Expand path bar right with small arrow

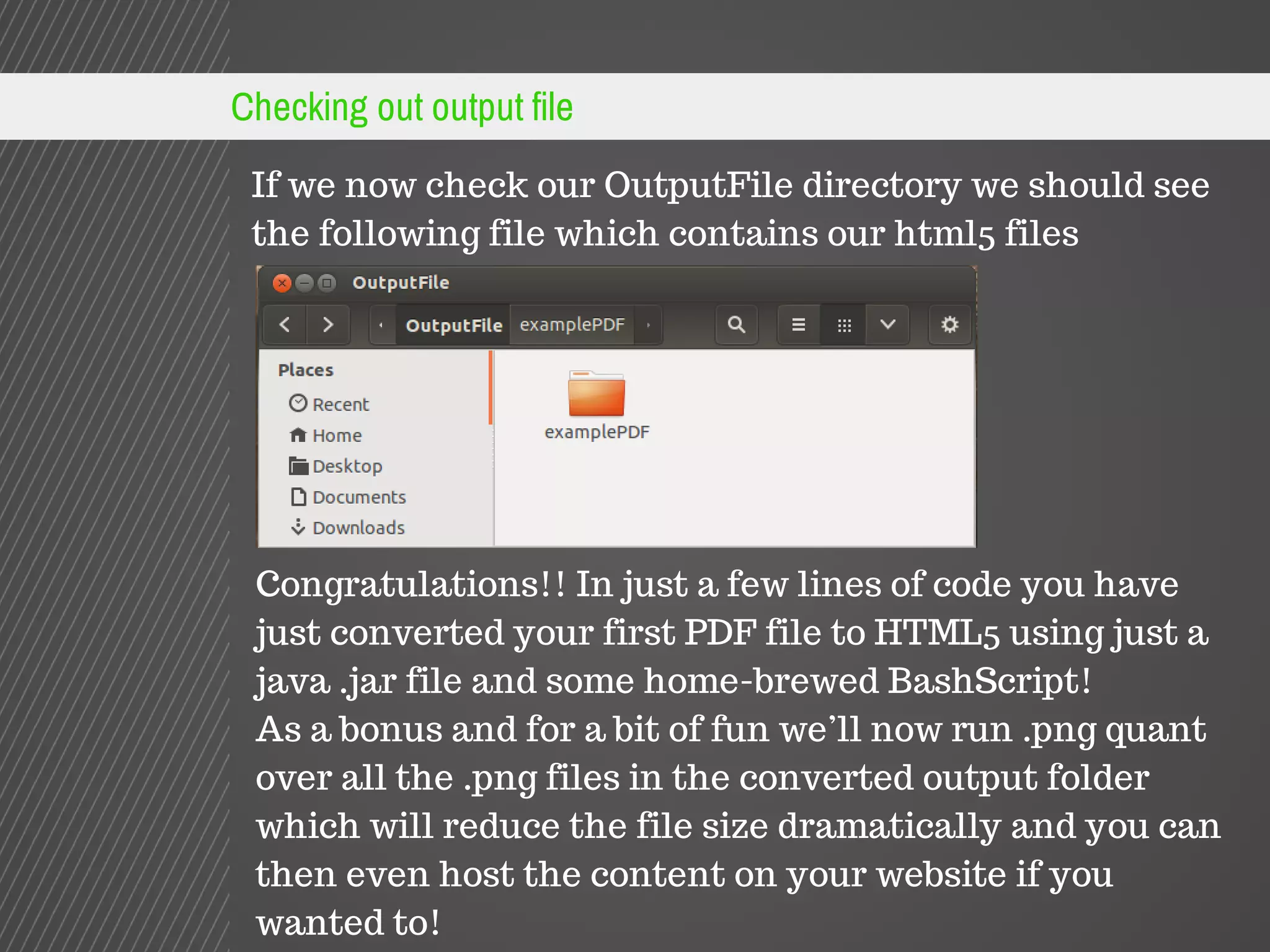pyautogui.click(x=648, y=324)
